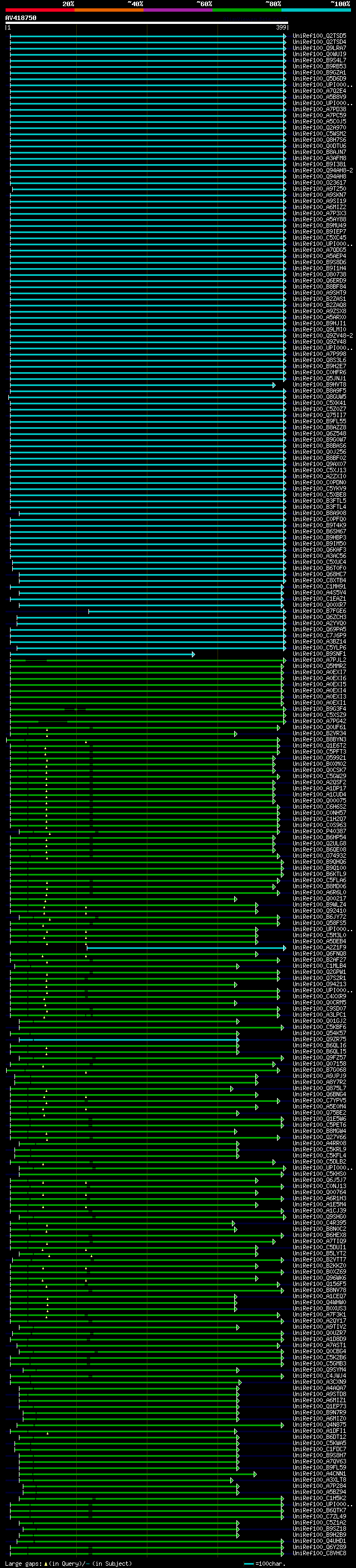Open hit UniRef100_B9S4L7

(319, 60)
